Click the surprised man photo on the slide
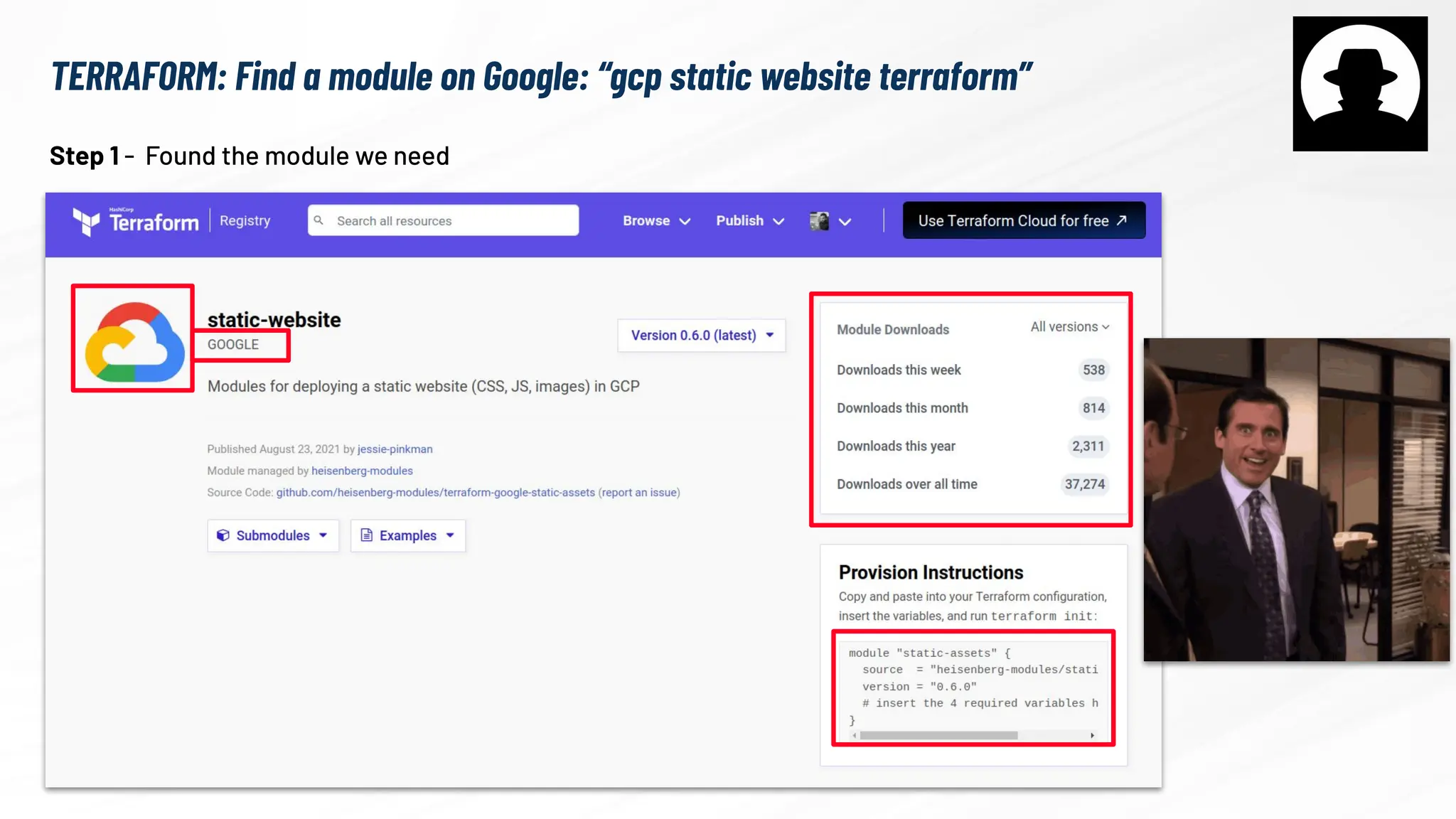The image size is (1456, 819). tap(1296, 500)
